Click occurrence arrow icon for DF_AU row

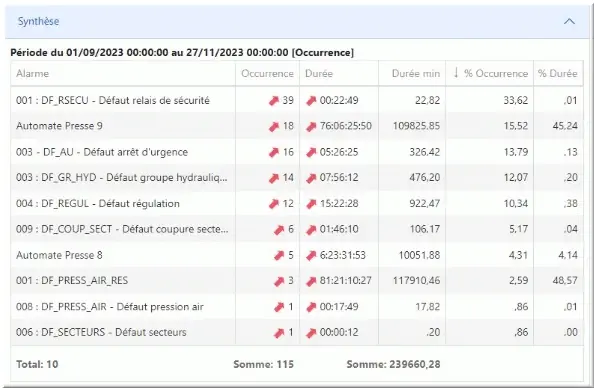click(274, 152)
